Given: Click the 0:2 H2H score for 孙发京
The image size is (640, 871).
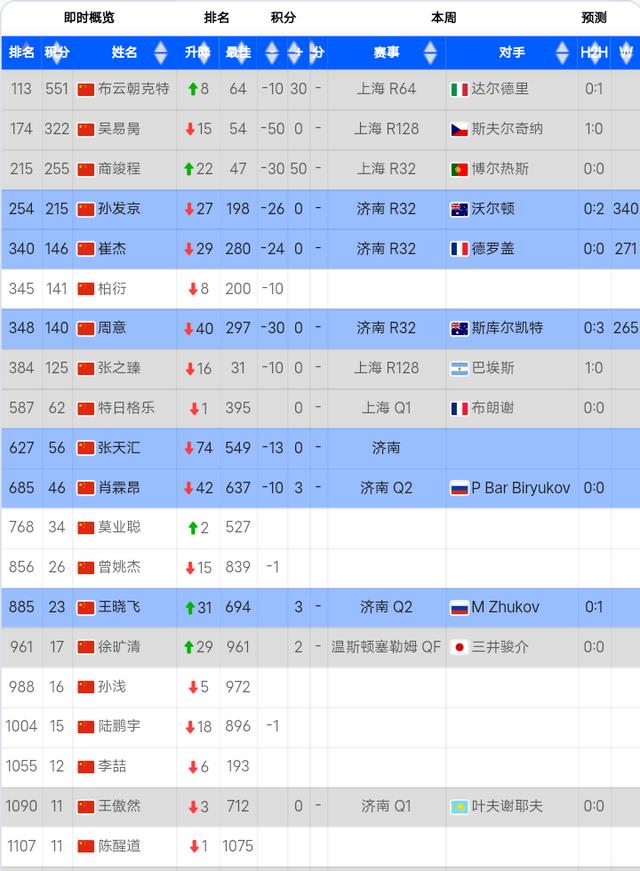Looking at the screenshot, I should coord(593,209).
